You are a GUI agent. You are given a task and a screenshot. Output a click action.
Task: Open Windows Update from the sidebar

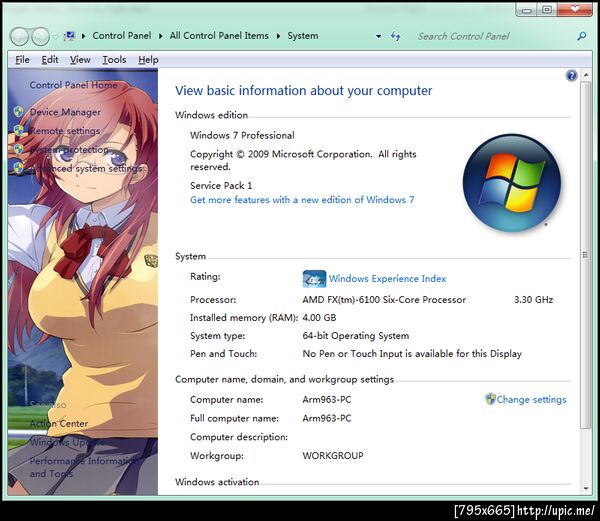(67, 442)
